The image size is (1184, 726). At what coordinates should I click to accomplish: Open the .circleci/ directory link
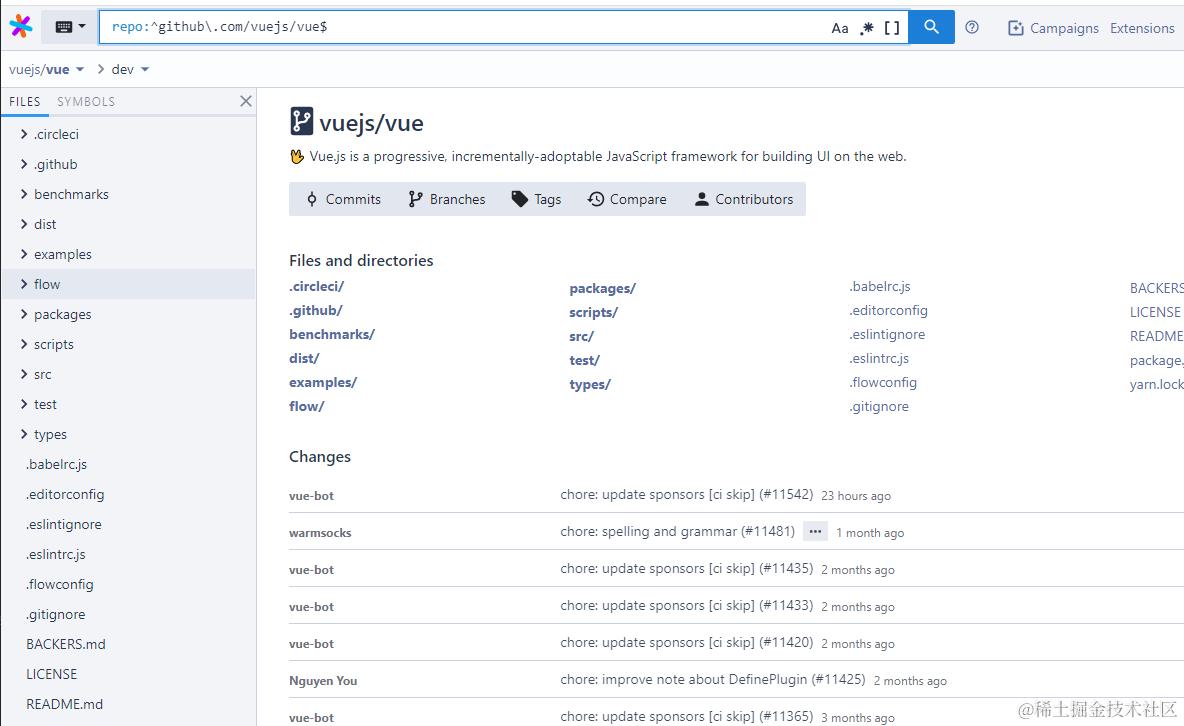coord(316,286)
